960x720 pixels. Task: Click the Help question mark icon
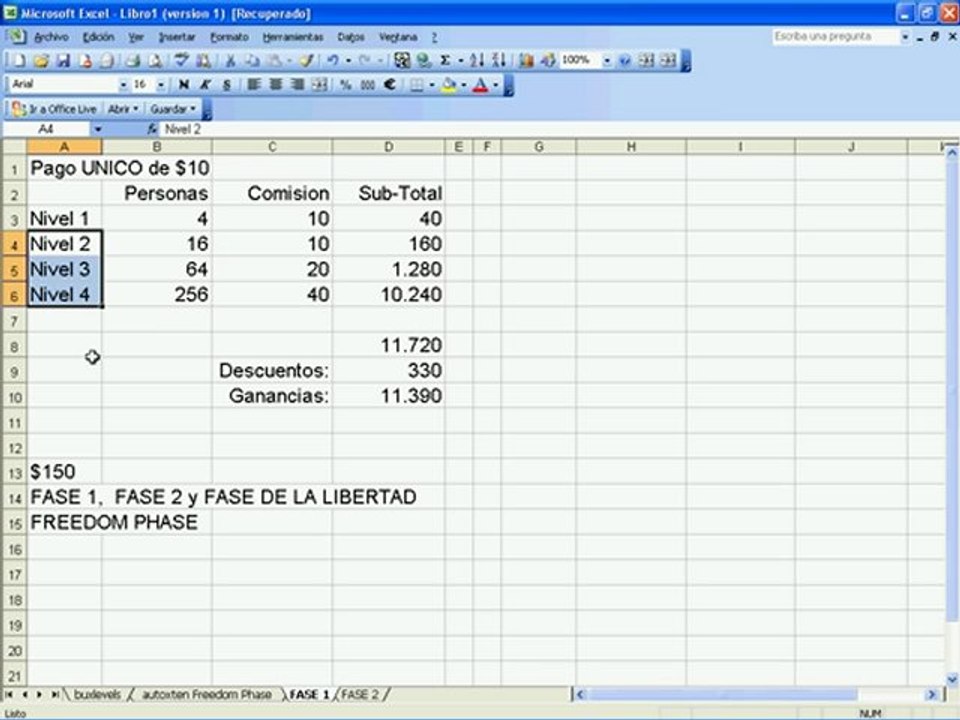pos(624,61)
